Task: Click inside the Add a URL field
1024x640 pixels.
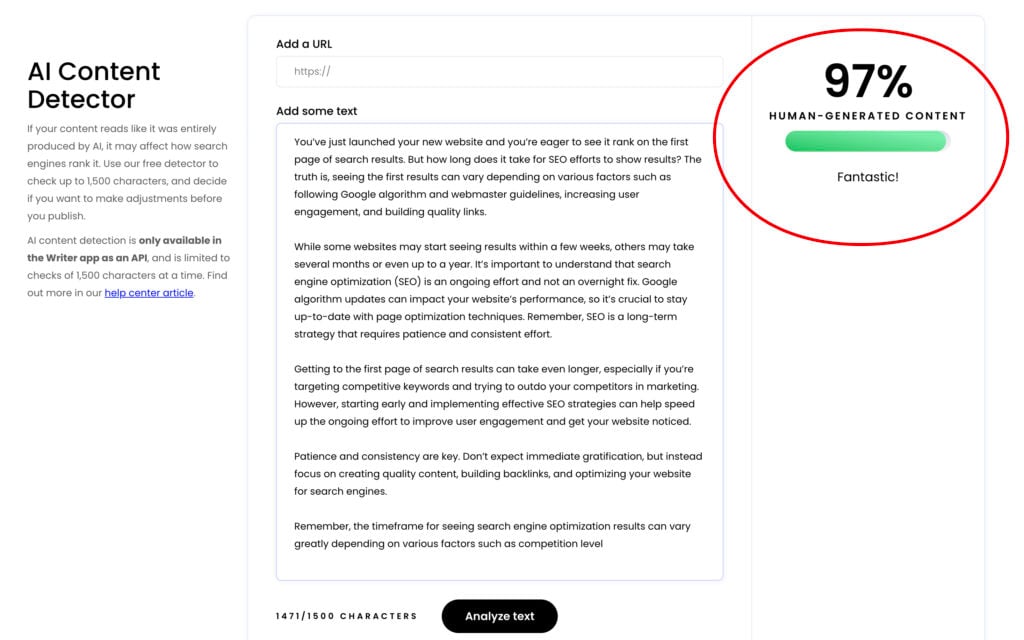Action: pyautogui.click(x=498, y=72)
